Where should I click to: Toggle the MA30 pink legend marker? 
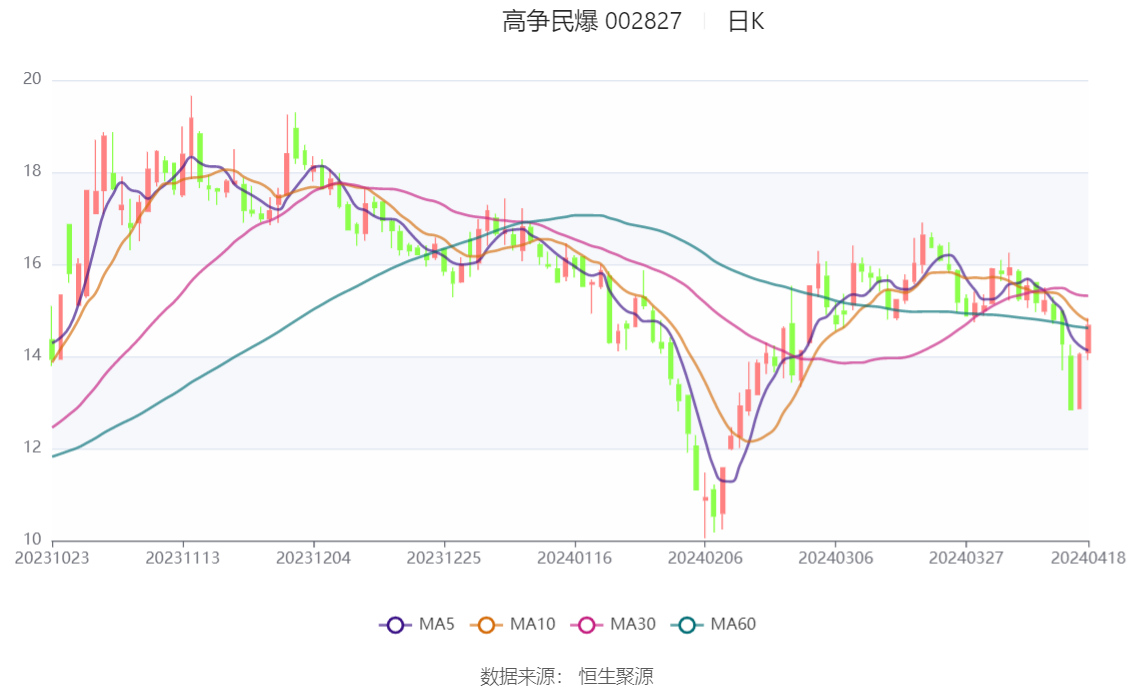tap(587, 625)
